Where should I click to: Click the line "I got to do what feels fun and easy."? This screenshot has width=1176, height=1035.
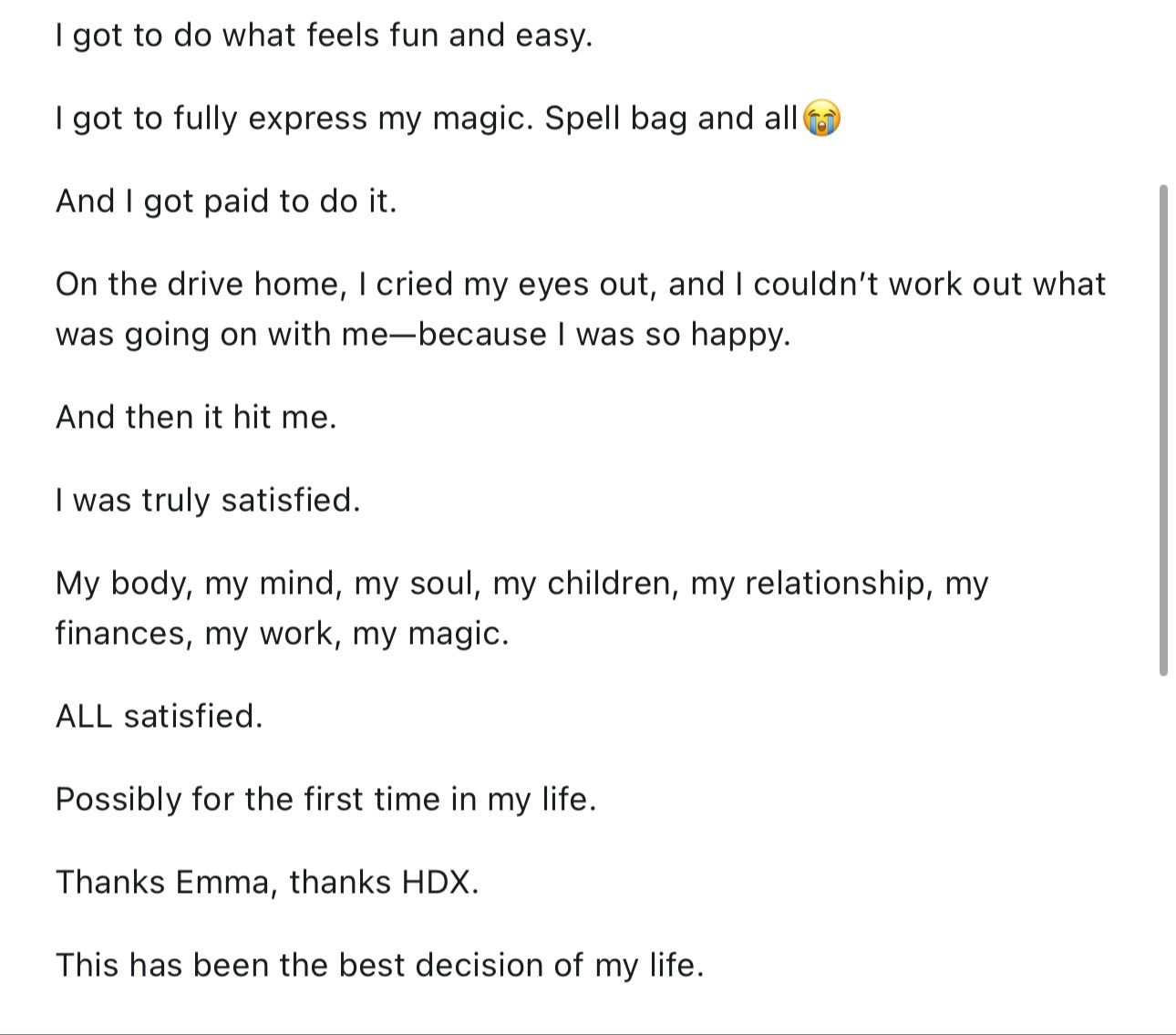[x=324, y=36]
